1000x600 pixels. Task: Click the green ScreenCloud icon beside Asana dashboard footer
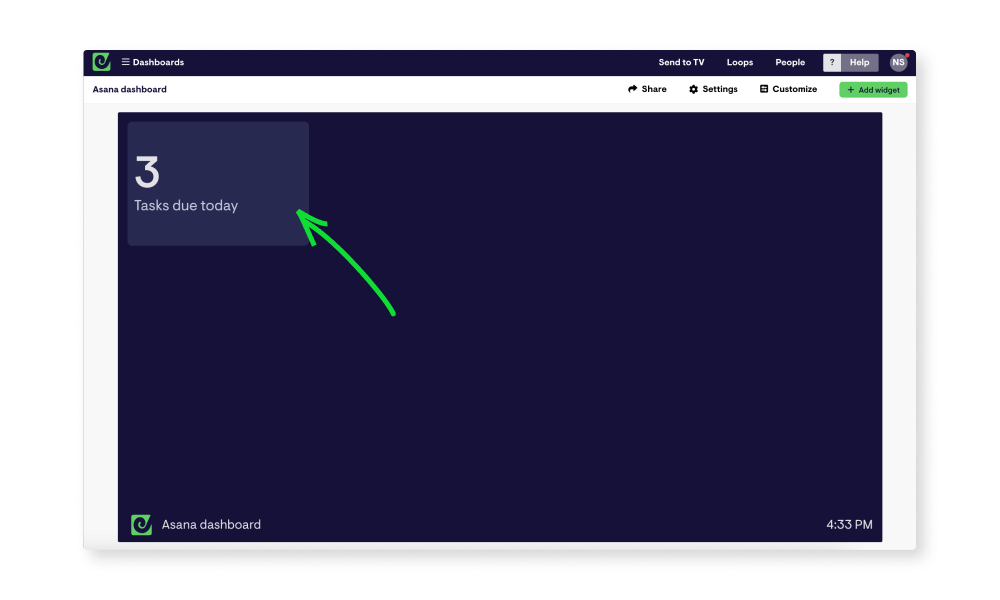141,524
